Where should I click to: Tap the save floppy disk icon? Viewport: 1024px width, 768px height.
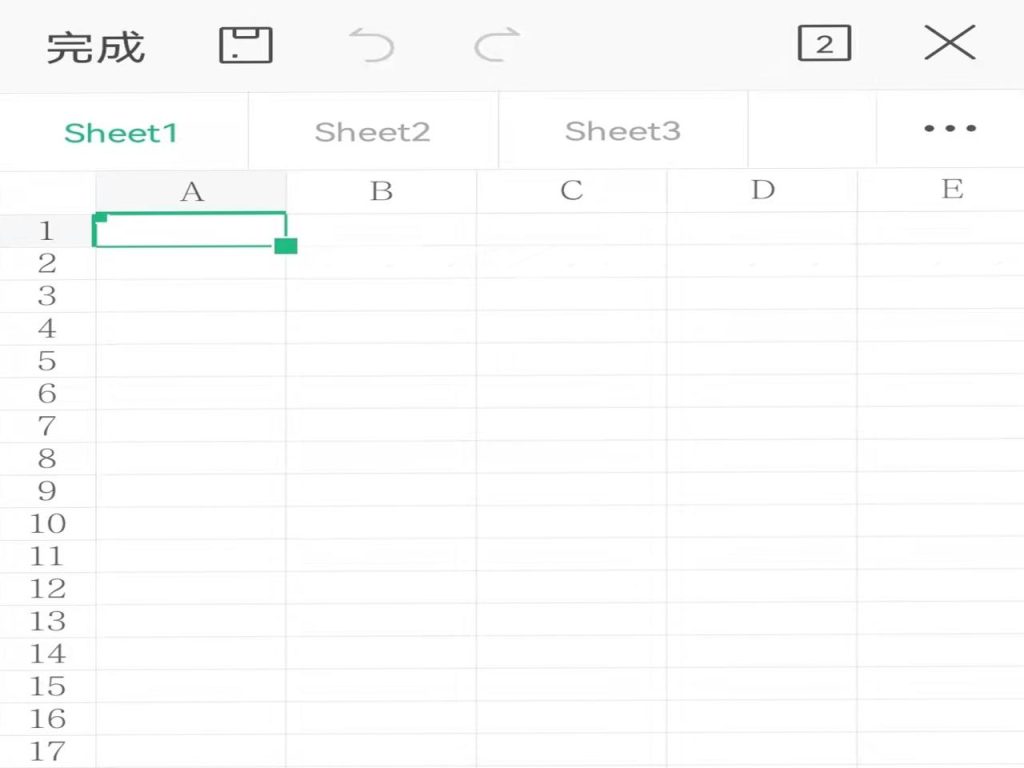246,46
